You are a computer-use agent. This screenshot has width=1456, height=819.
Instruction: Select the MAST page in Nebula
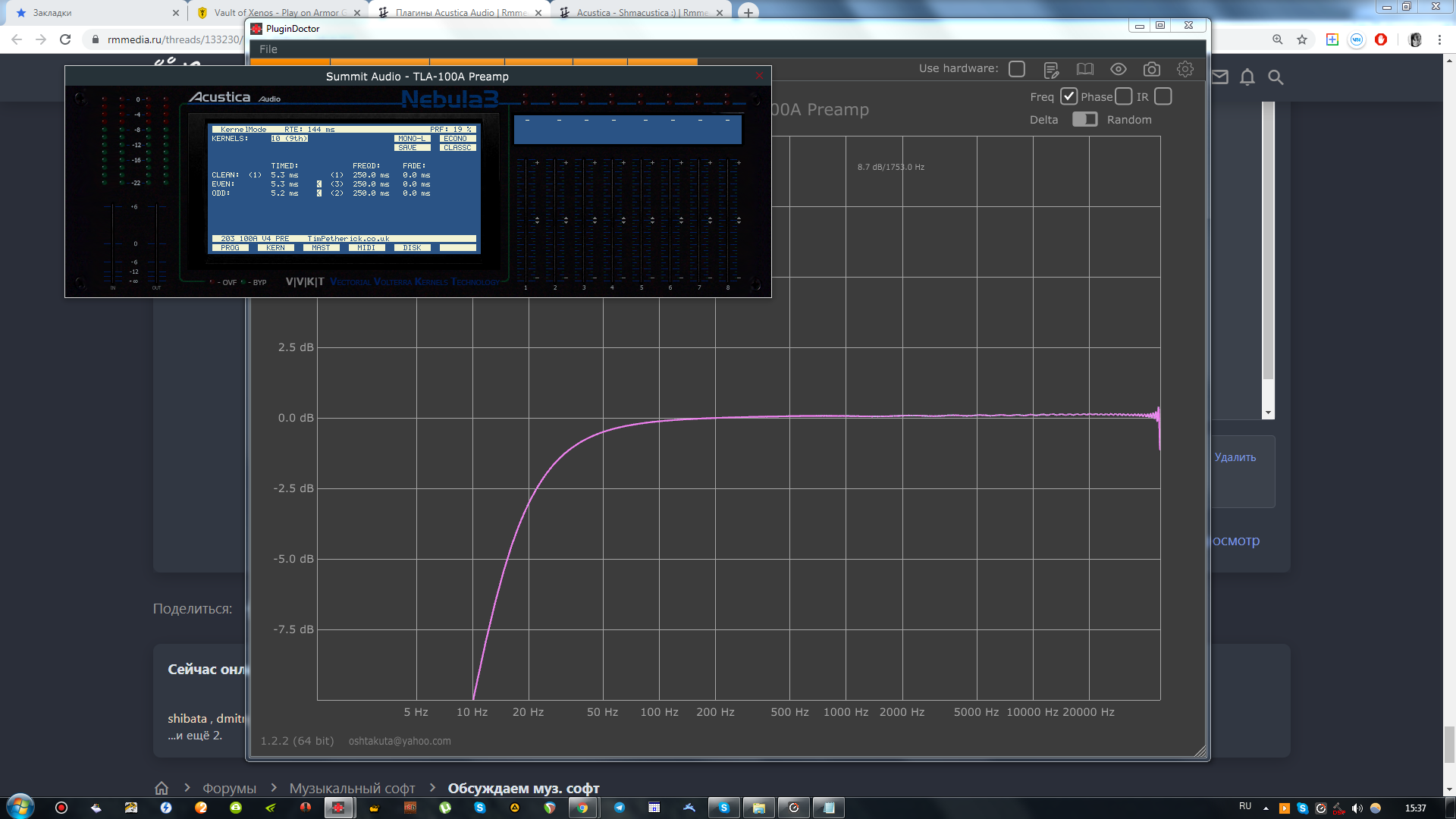(x=321, y=248)
